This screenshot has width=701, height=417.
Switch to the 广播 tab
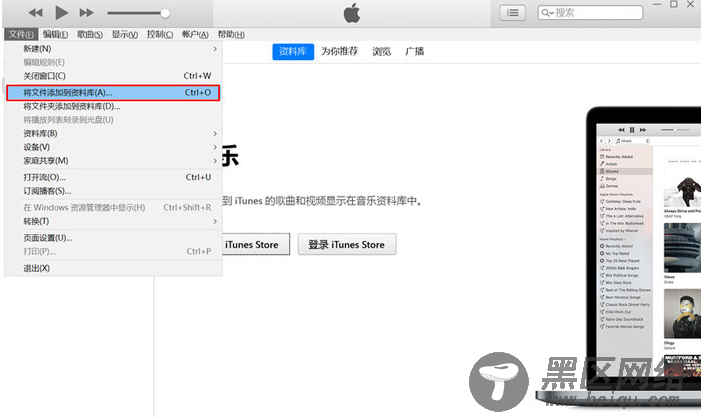click(x=414, y=51)
